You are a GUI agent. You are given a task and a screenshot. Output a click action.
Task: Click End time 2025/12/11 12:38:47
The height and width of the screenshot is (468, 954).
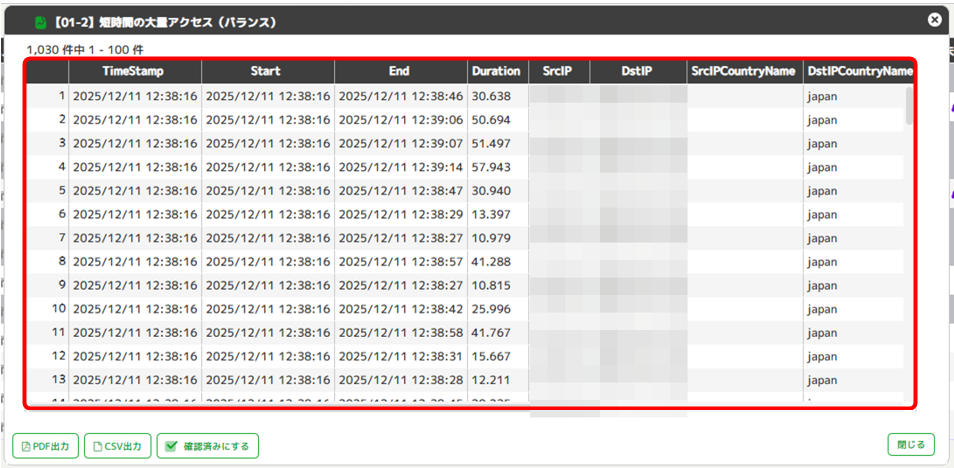[401, 190]
